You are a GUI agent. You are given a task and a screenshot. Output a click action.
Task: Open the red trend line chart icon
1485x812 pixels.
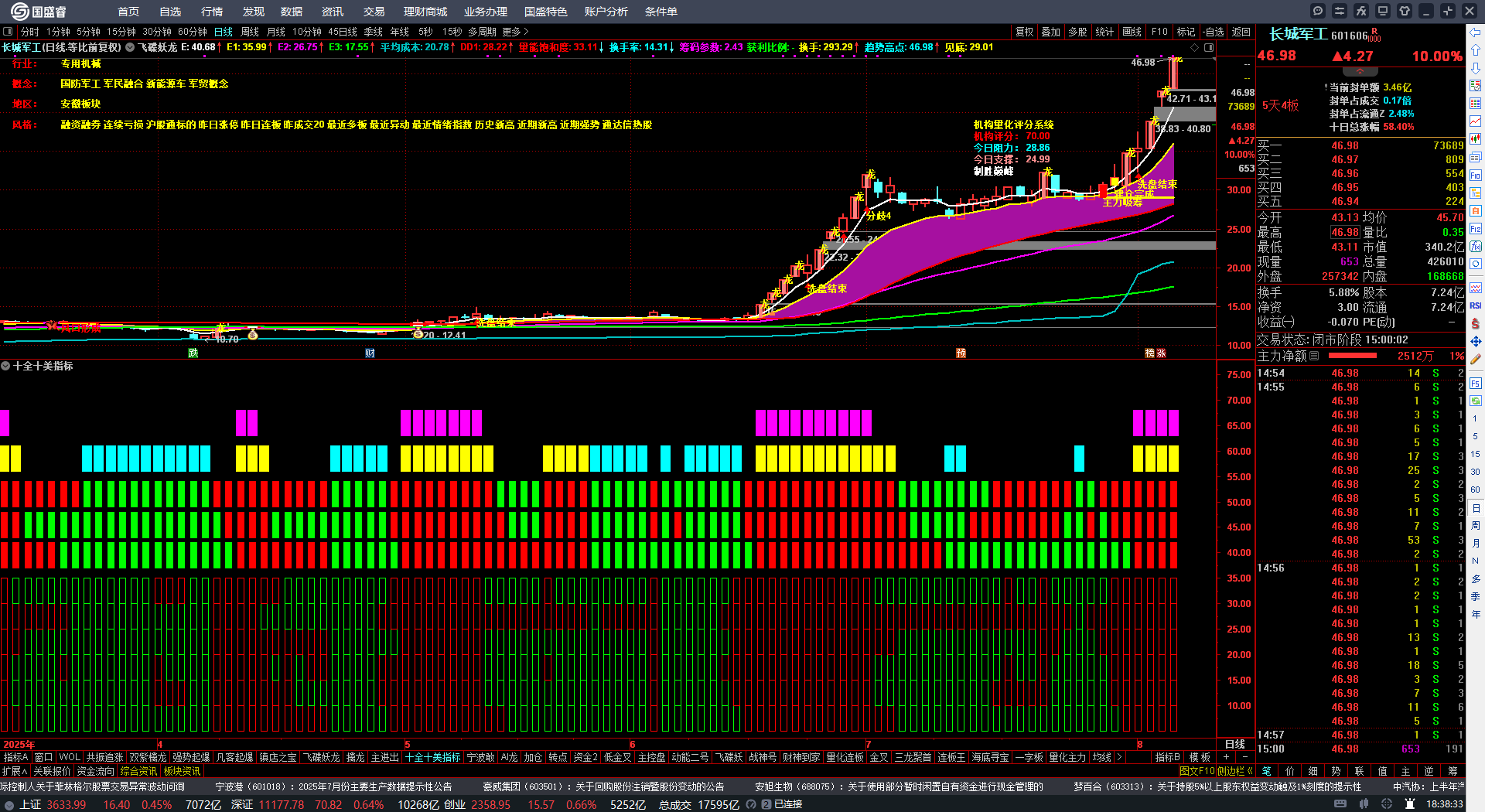[1476, 121]
